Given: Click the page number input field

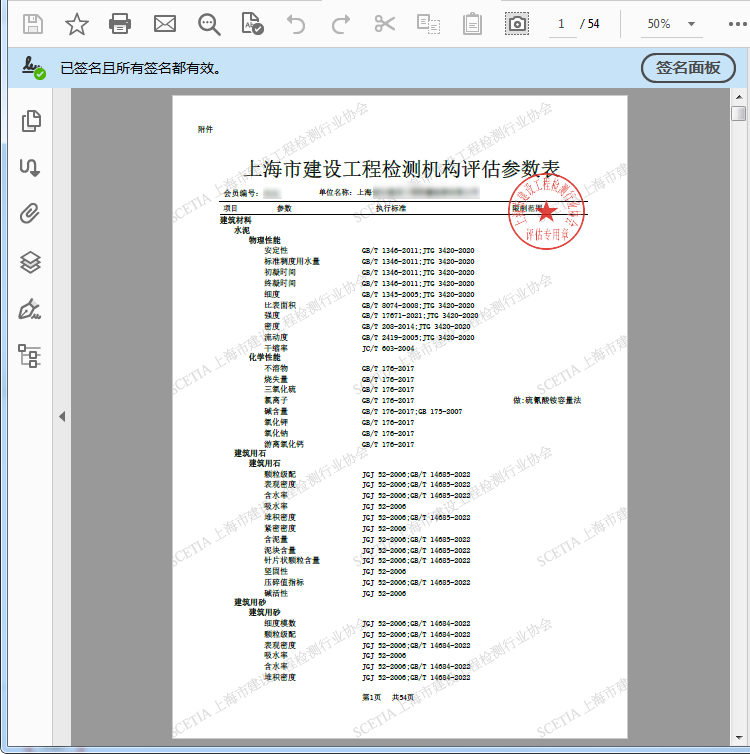Looking at the screenshot, I should coord(562,23).
